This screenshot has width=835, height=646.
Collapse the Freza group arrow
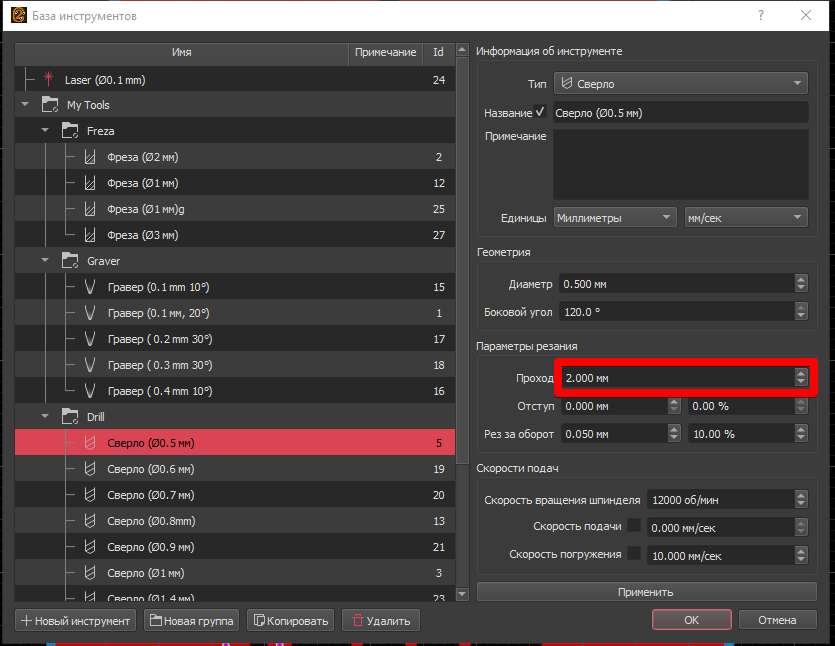click(45, 130)
